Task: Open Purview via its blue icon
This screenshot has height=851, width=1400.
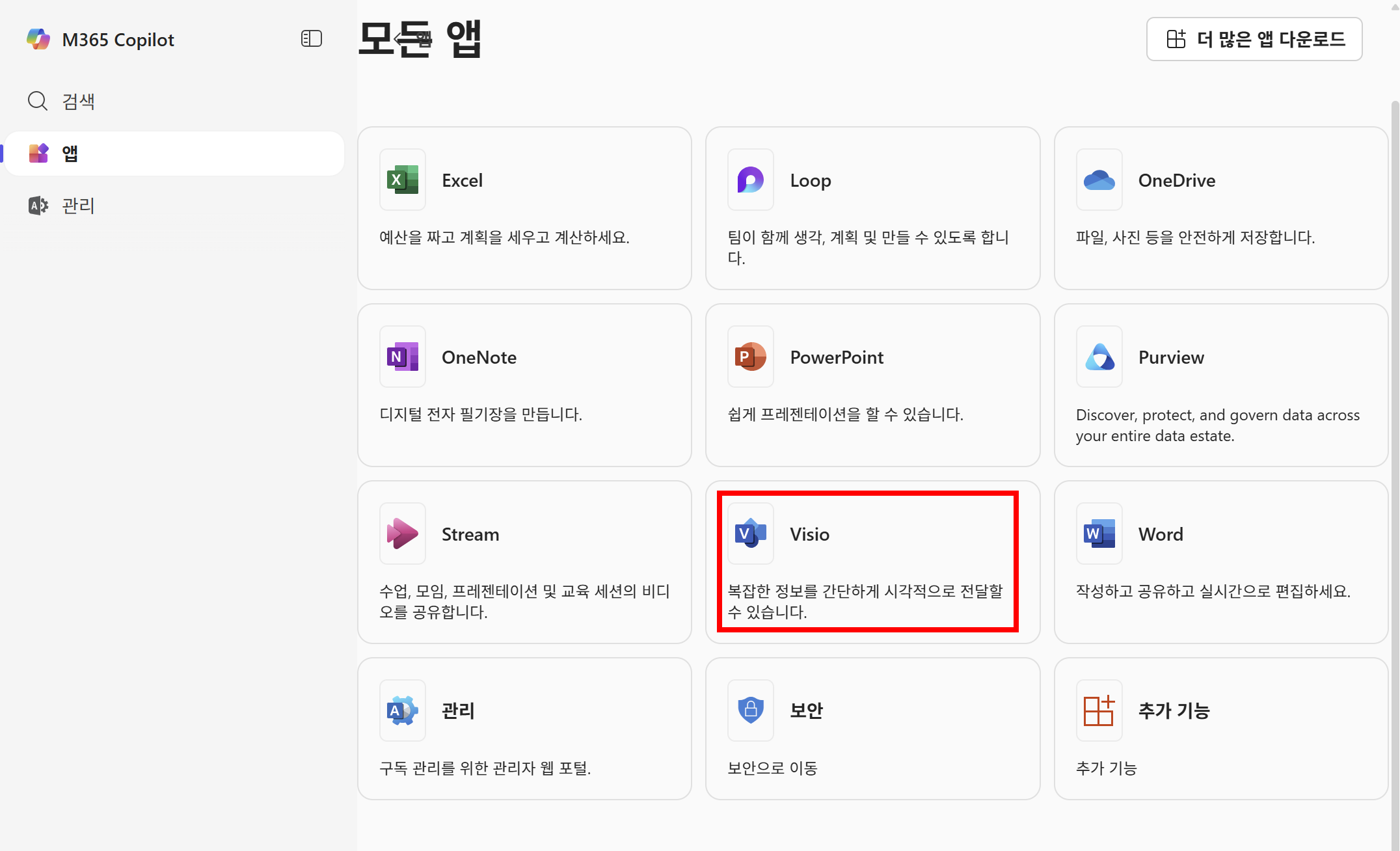Action: pos(1099,357)
